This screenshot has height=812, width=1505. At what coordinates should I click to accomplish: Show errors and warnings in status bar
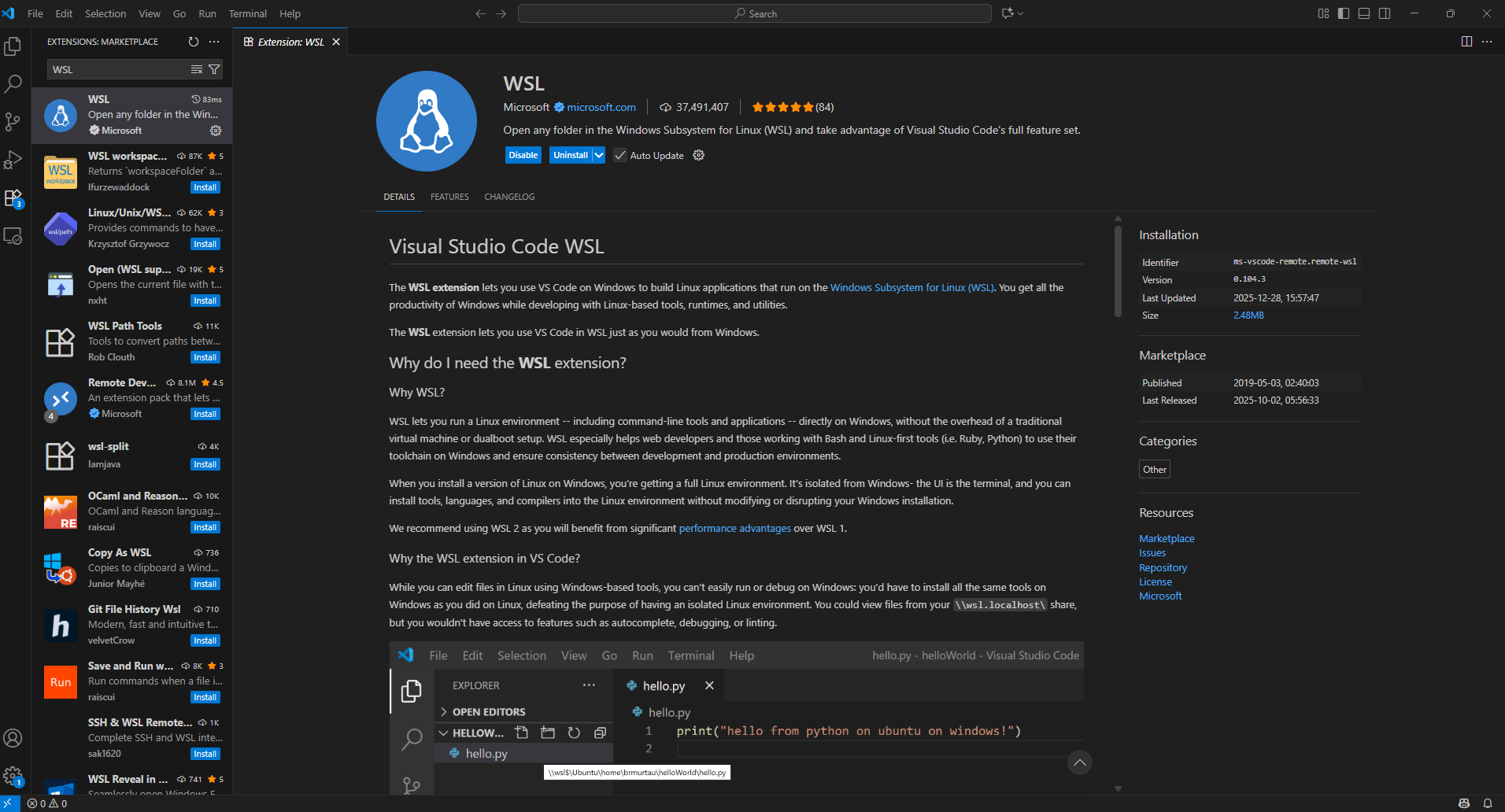coord(47,803)
